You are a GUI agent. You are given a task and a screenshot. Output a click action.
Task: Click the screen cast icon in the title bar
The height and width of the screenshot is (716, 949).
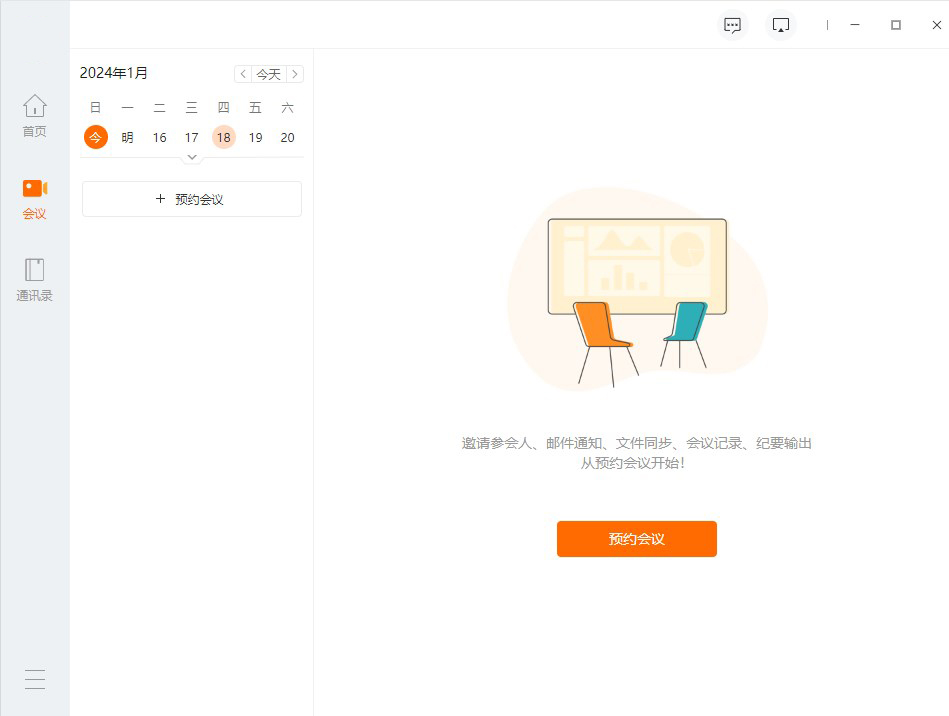coord(780,24)
